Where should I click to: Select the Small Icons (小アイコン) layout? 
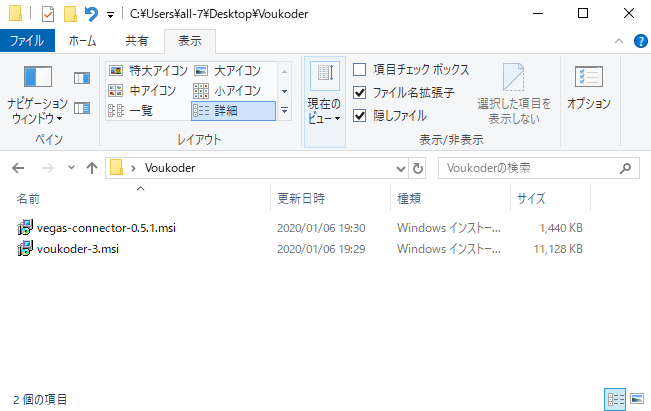(228, 91)
